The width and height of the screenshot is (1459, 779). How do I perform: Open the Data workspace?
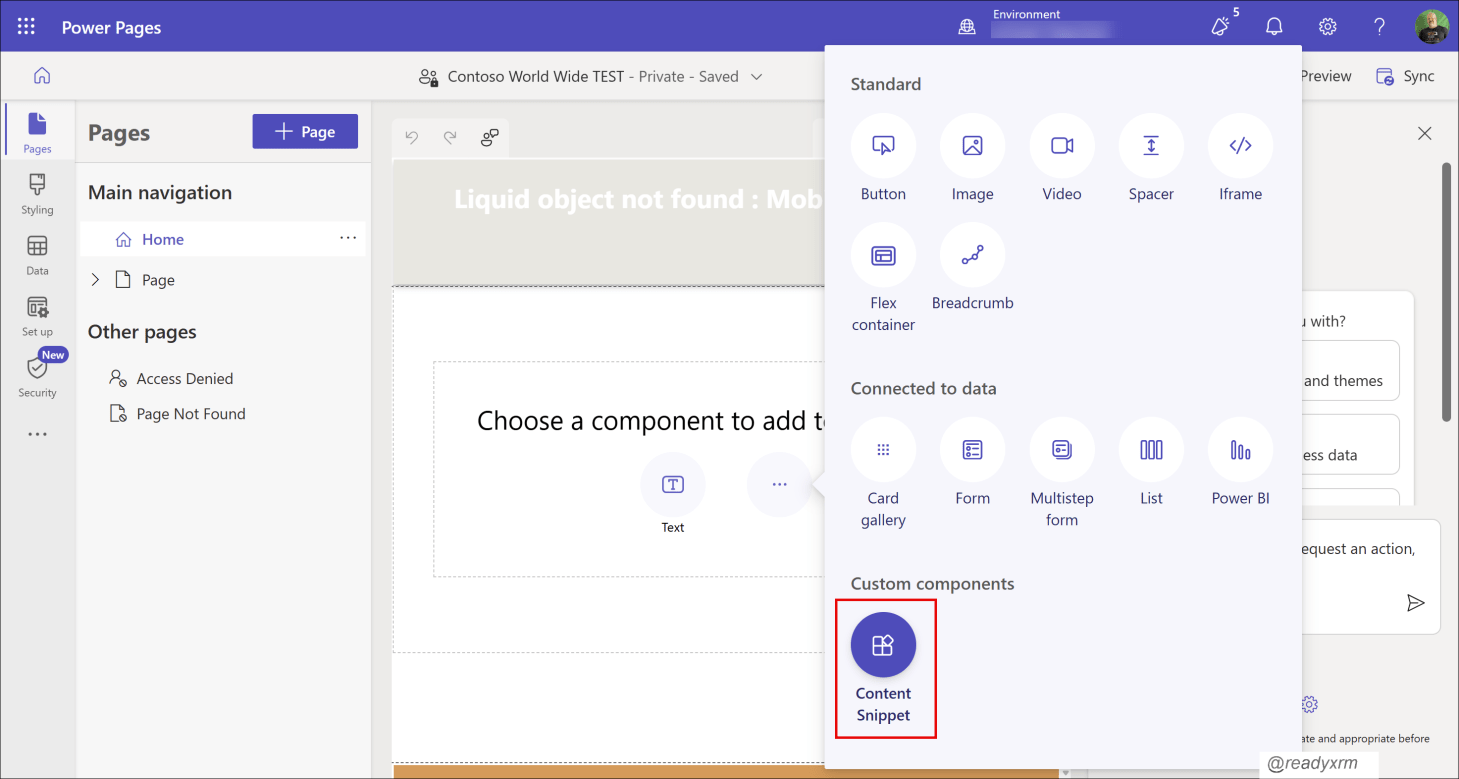[37, 255]
